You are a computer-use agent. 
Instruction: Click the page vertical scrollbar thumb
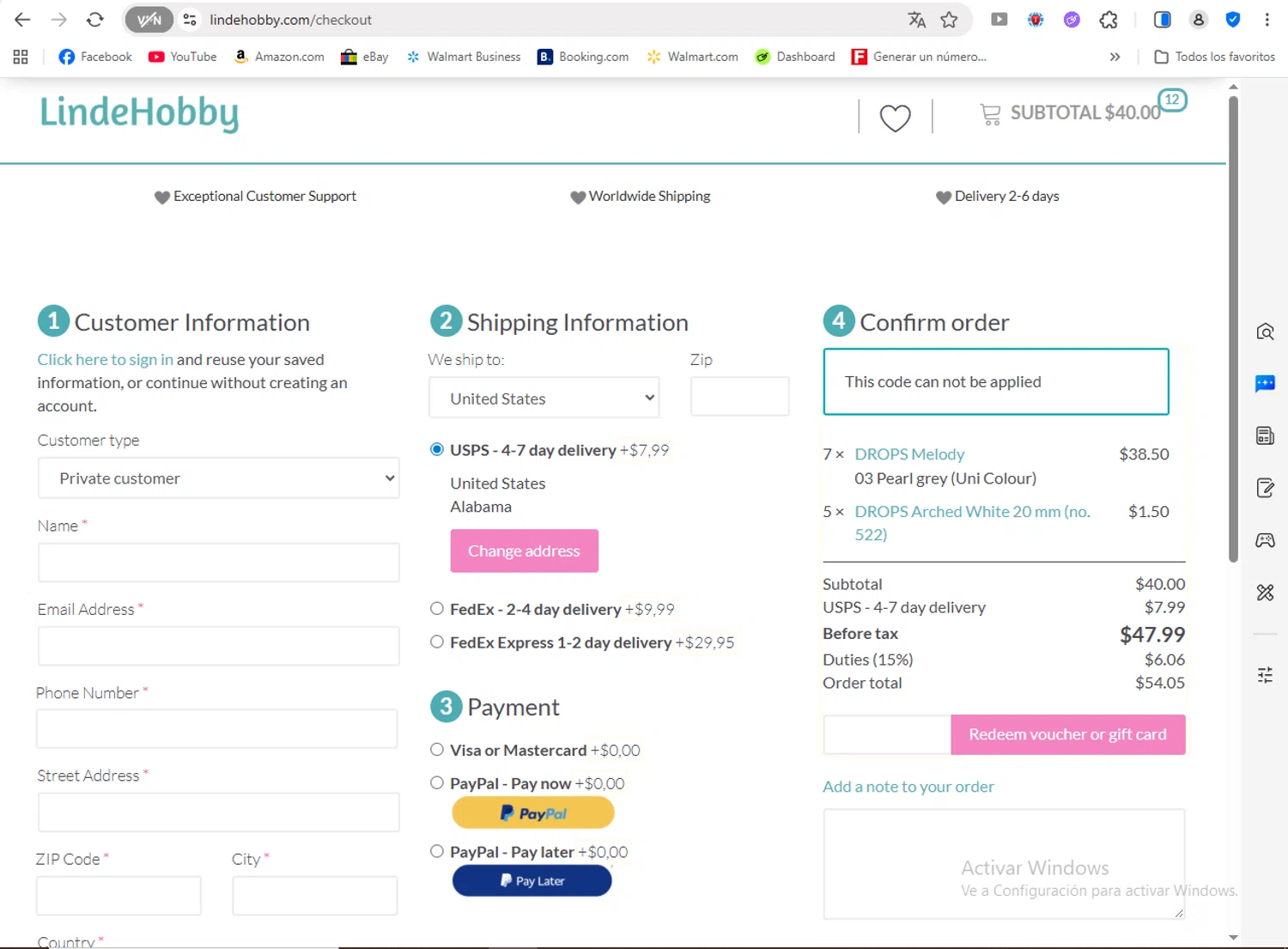pos(1233,329)
